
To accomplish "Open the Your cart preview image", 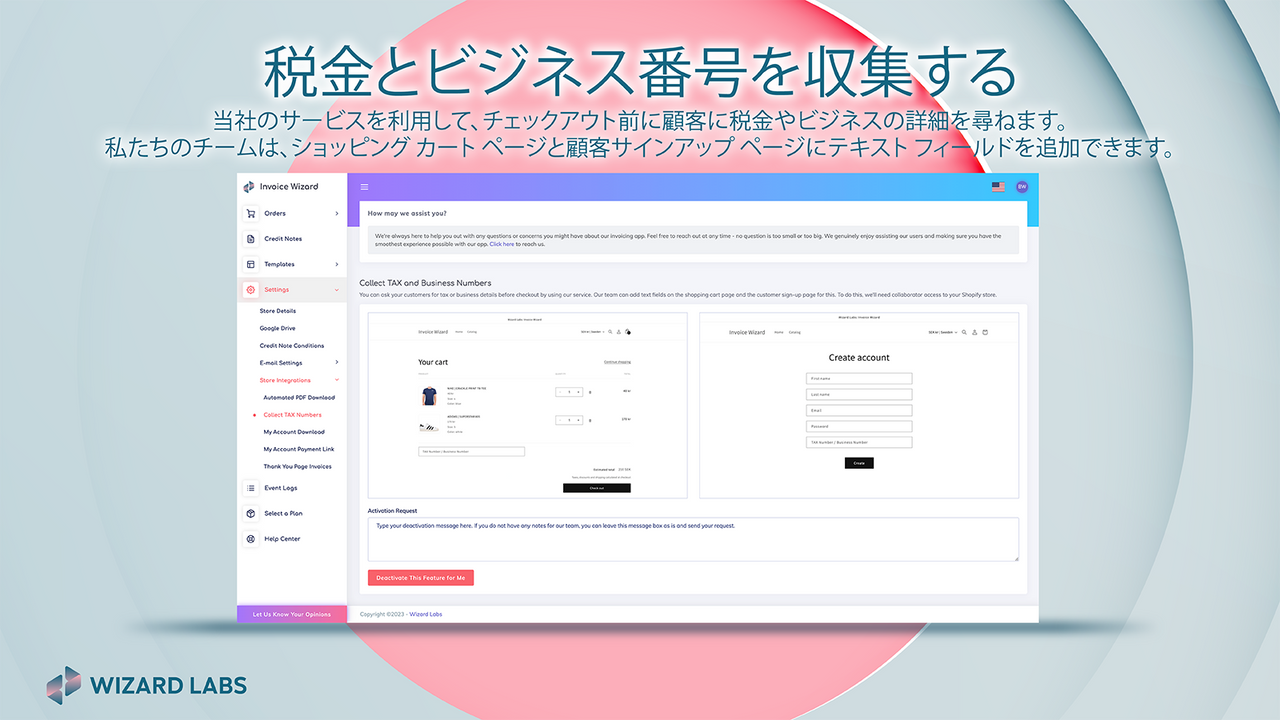I will (x=527, y=405).
